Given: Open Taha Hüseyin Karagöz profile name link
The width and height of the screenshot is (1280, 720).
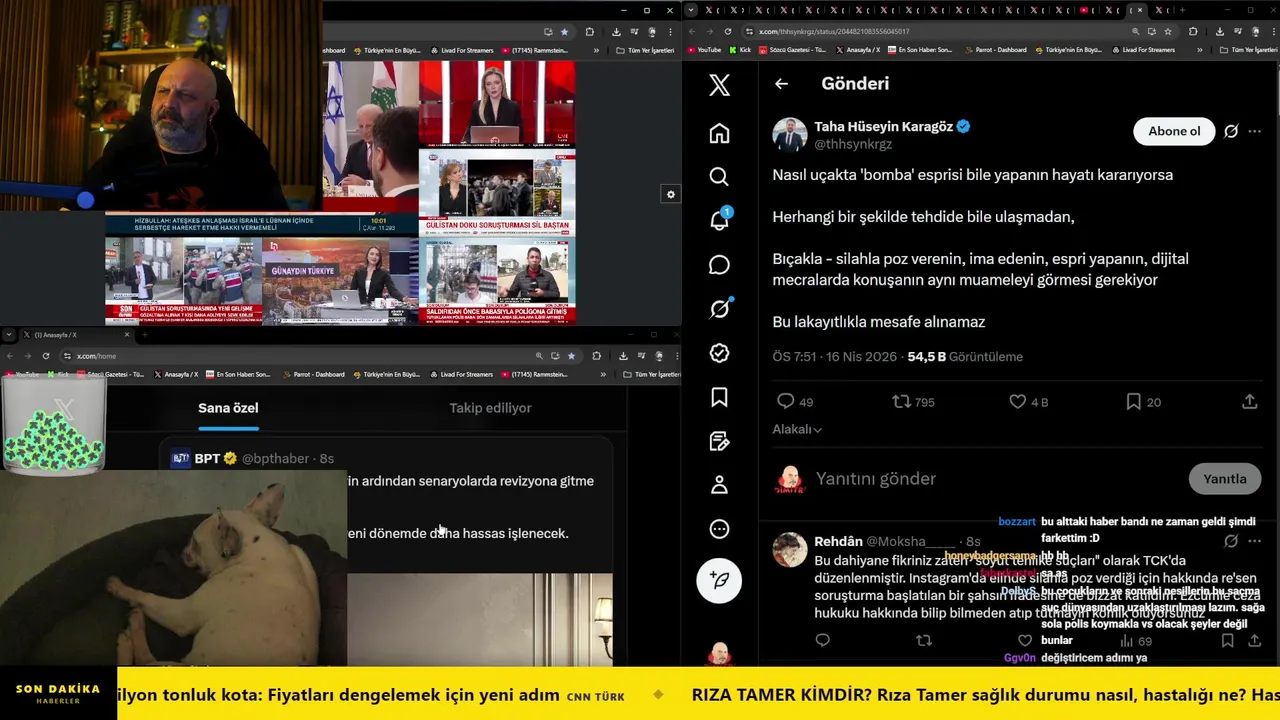Looking at the screenshot, I should tap(883, 127).
